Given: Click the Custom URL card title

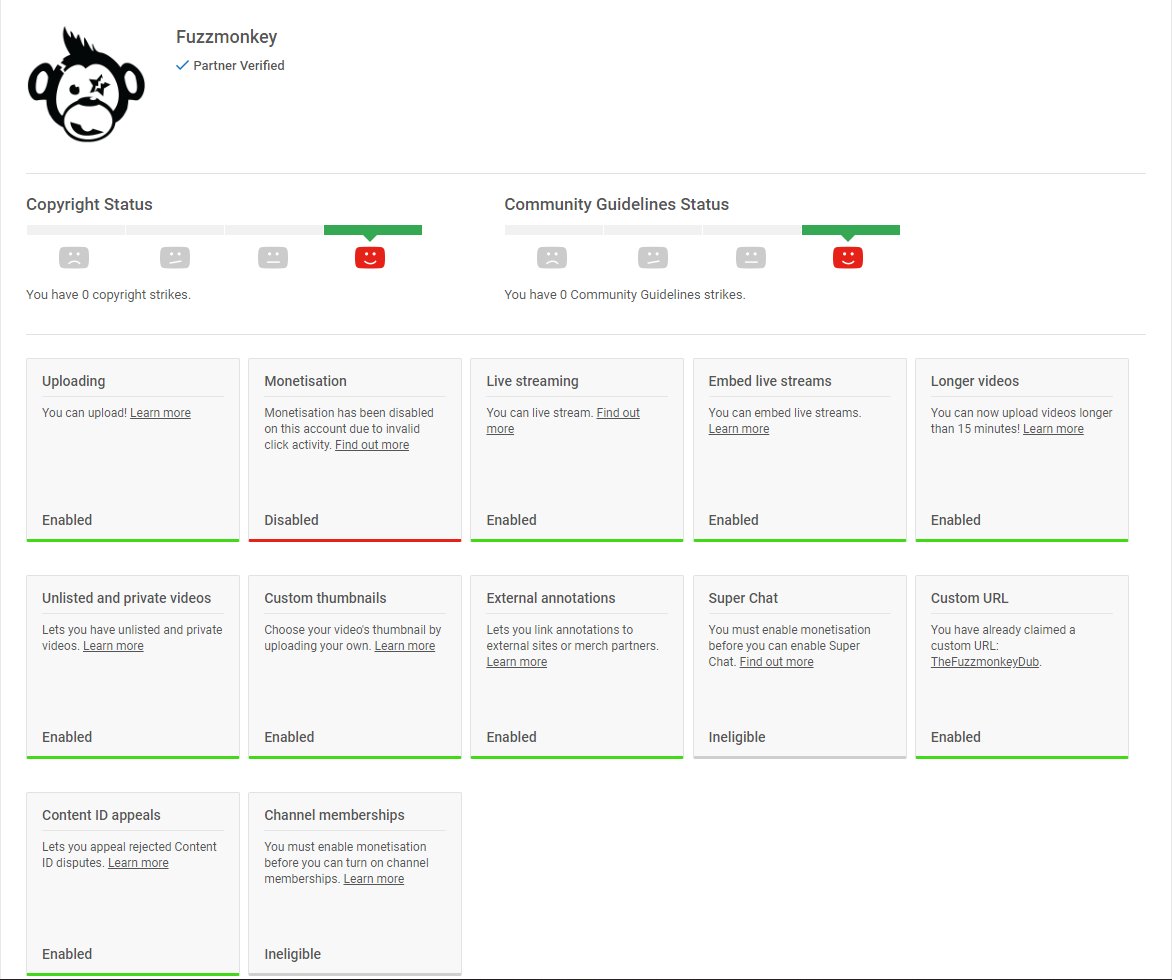Looking at the screenshot, I should click(969, 598).
